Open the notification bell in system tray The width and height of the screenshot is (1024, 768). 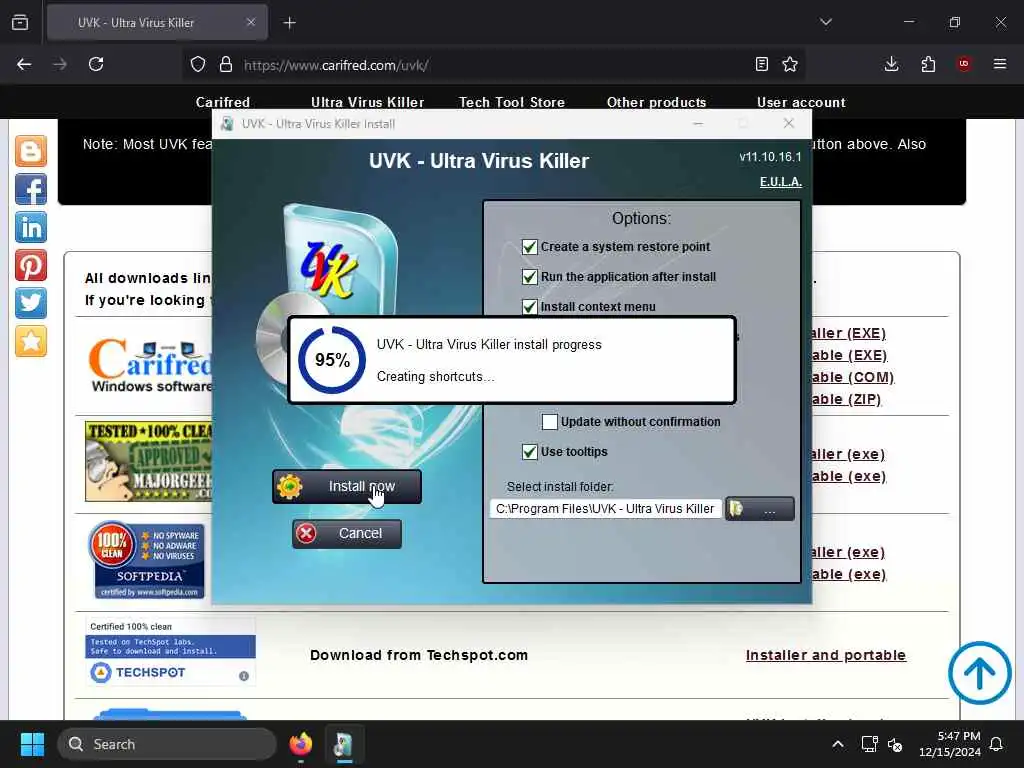click(x=996, y=744)
